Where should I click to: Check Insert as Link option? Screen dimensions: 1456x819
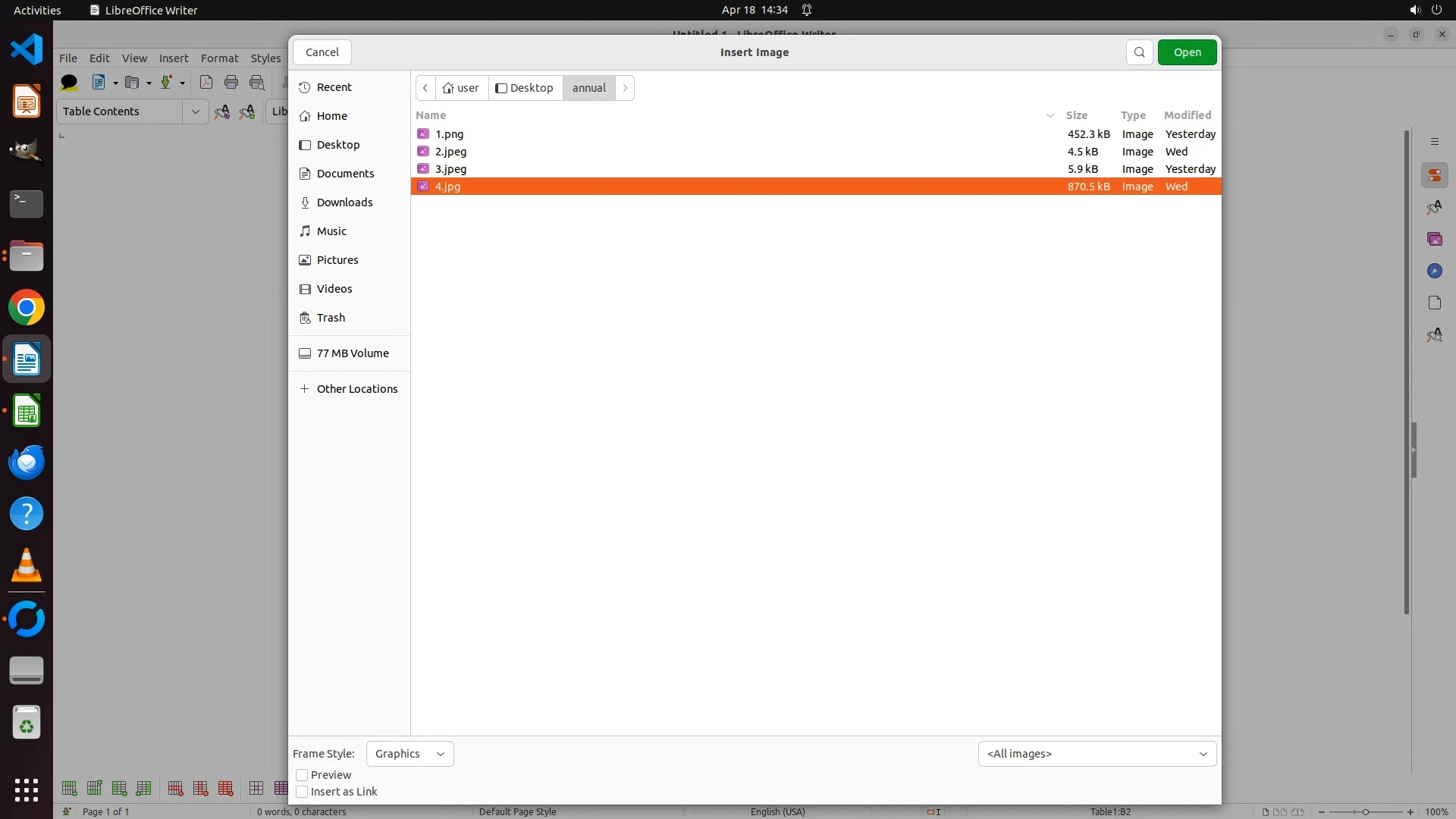coord(302,792)
